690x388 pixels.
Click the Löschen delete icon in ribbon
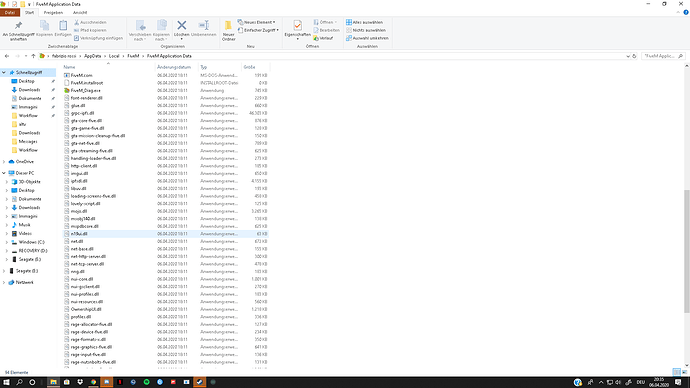pos(181,26)
